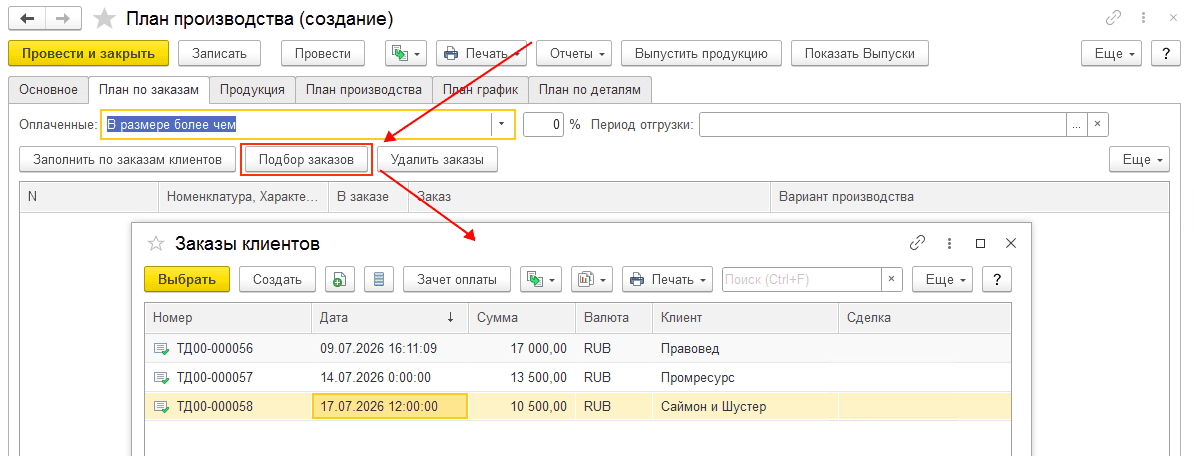Screen dimensions: 1194x456
Task: Add План производства to favorites star
Action: click(103, 18)
